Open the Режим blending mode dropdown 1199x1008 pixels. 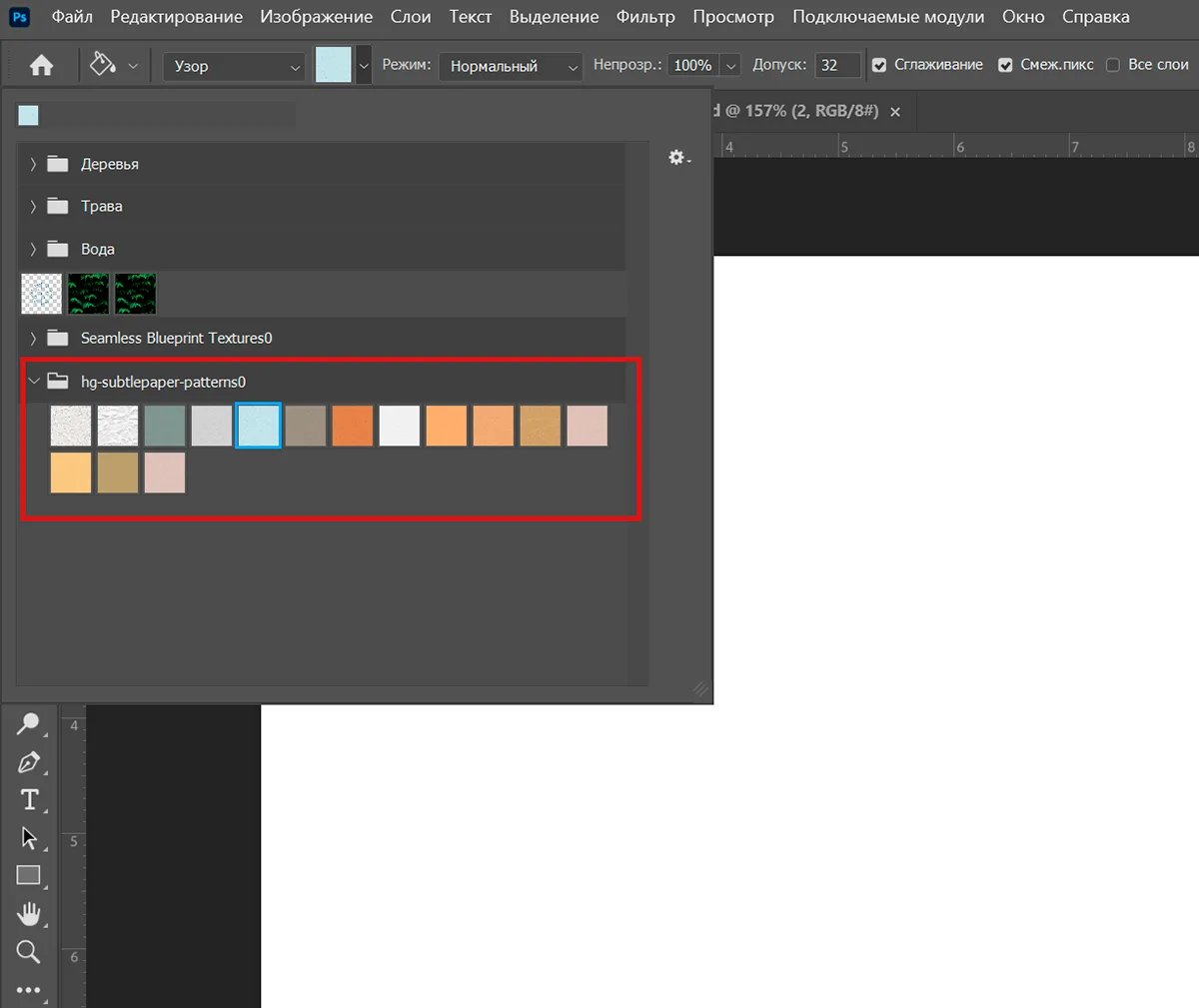point(512,66)
